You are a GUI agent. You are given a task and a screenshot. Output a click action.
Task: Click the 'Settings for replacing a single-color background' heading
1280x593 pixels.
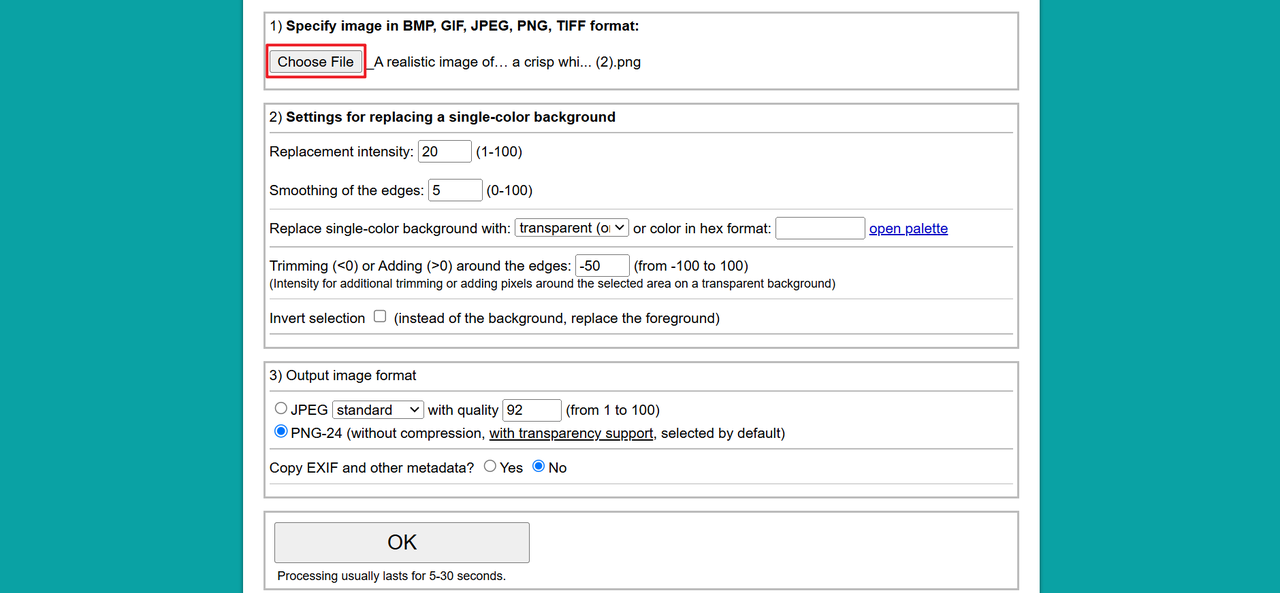450,117
